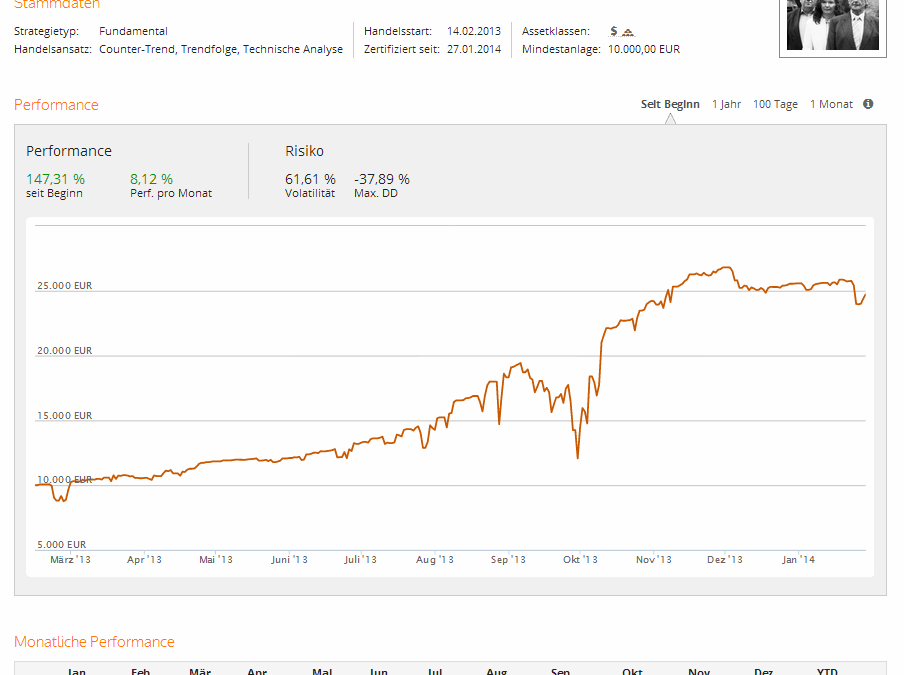Click the dollar sign asset class icon

tap(614, 31)
